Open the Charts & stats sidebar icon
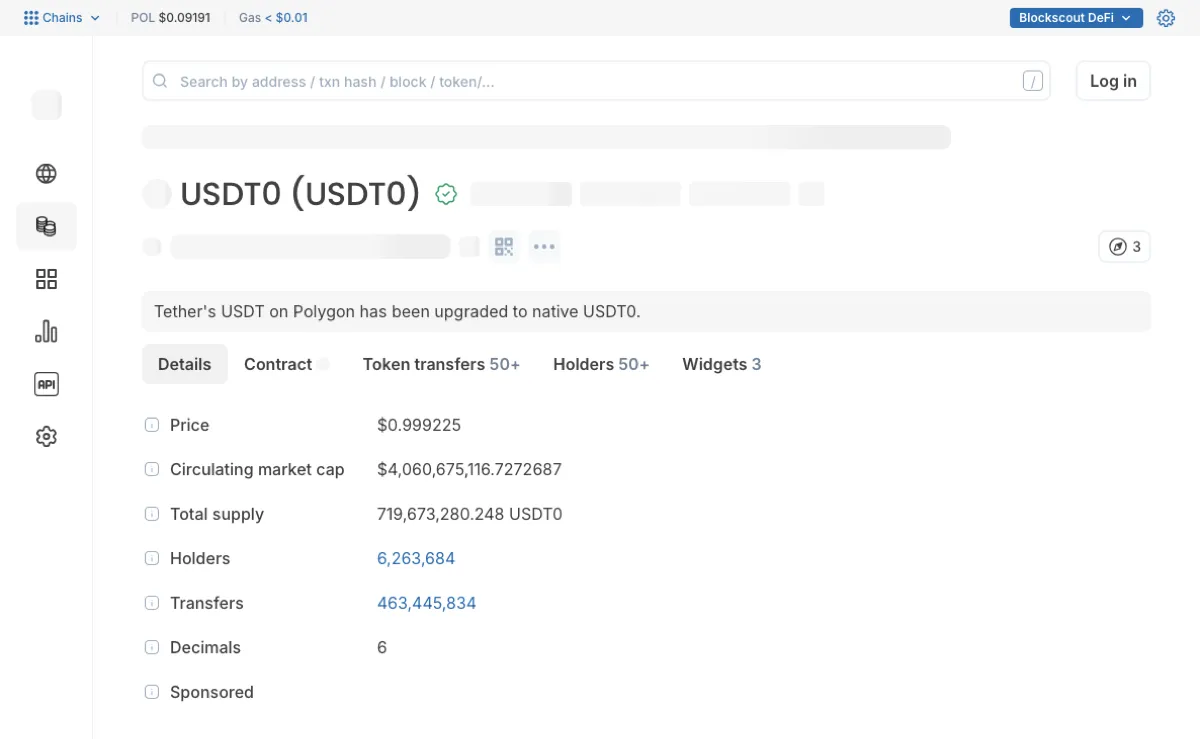Image resolution: width=1200 pixels, height=739 pixels. 46,331
